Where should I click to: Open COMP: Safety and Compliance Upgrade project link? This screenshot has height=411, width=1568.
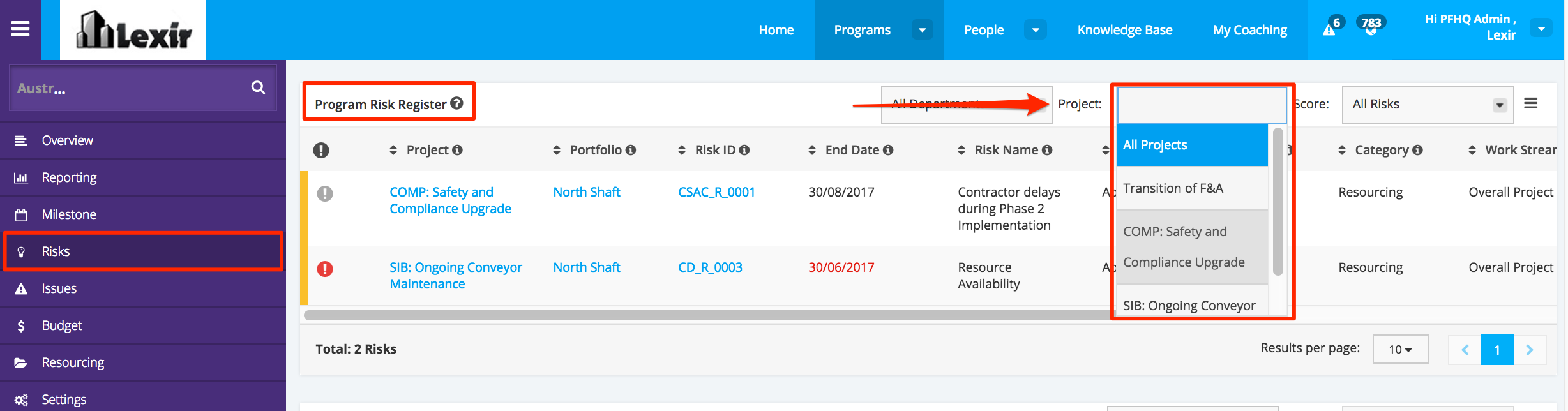click(450, 200)
